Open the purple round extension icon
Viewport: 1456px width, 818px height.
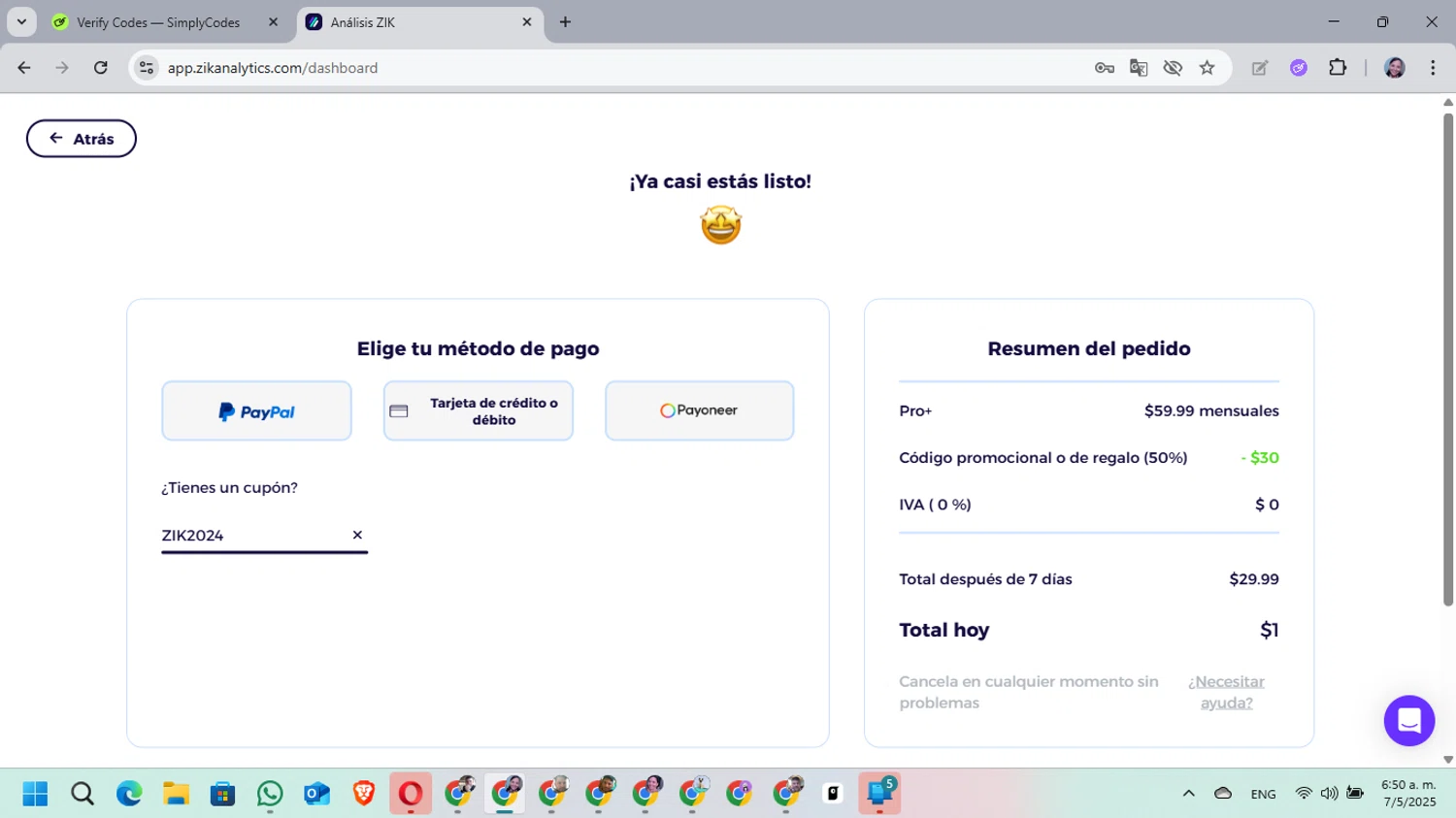[1299, 68]
